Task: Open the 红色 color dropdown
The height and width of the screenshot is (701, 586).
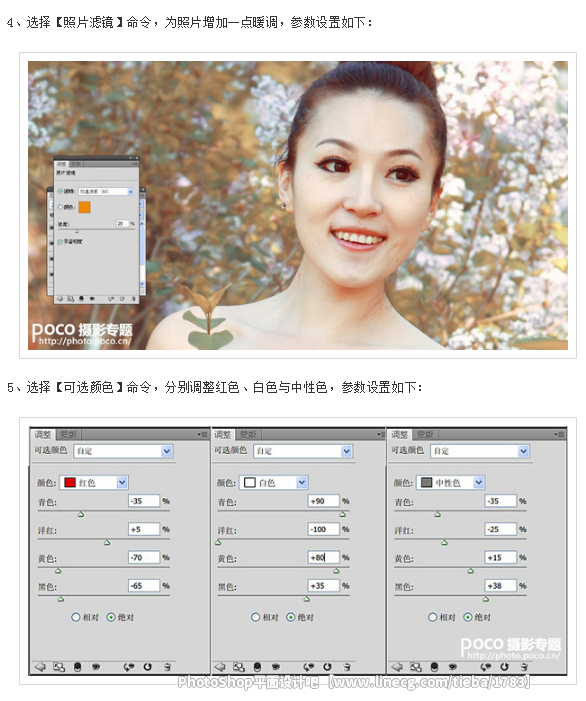Action: coord(94,482)
